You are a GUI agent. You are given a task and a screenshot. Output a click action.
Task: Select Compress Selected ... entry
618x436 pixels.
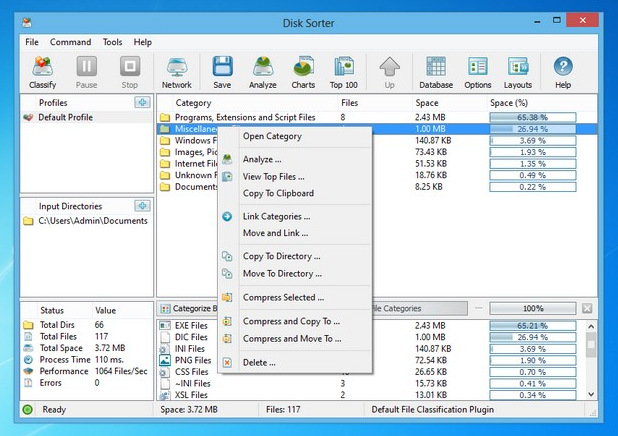(x=295, y=297)
